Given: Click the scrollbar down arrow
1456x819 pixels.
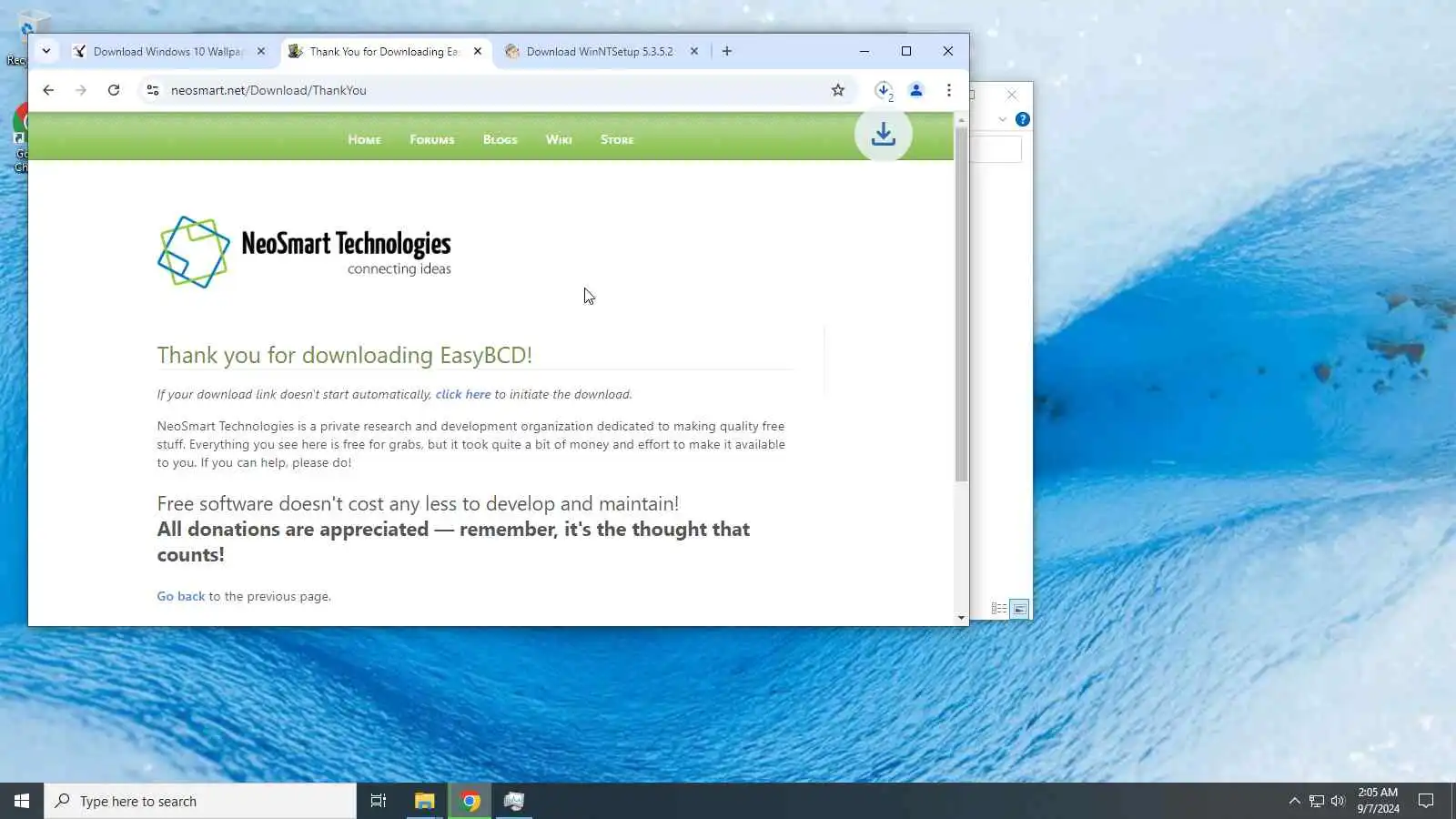Looking at the screenshot, I should tap(961, 618).
